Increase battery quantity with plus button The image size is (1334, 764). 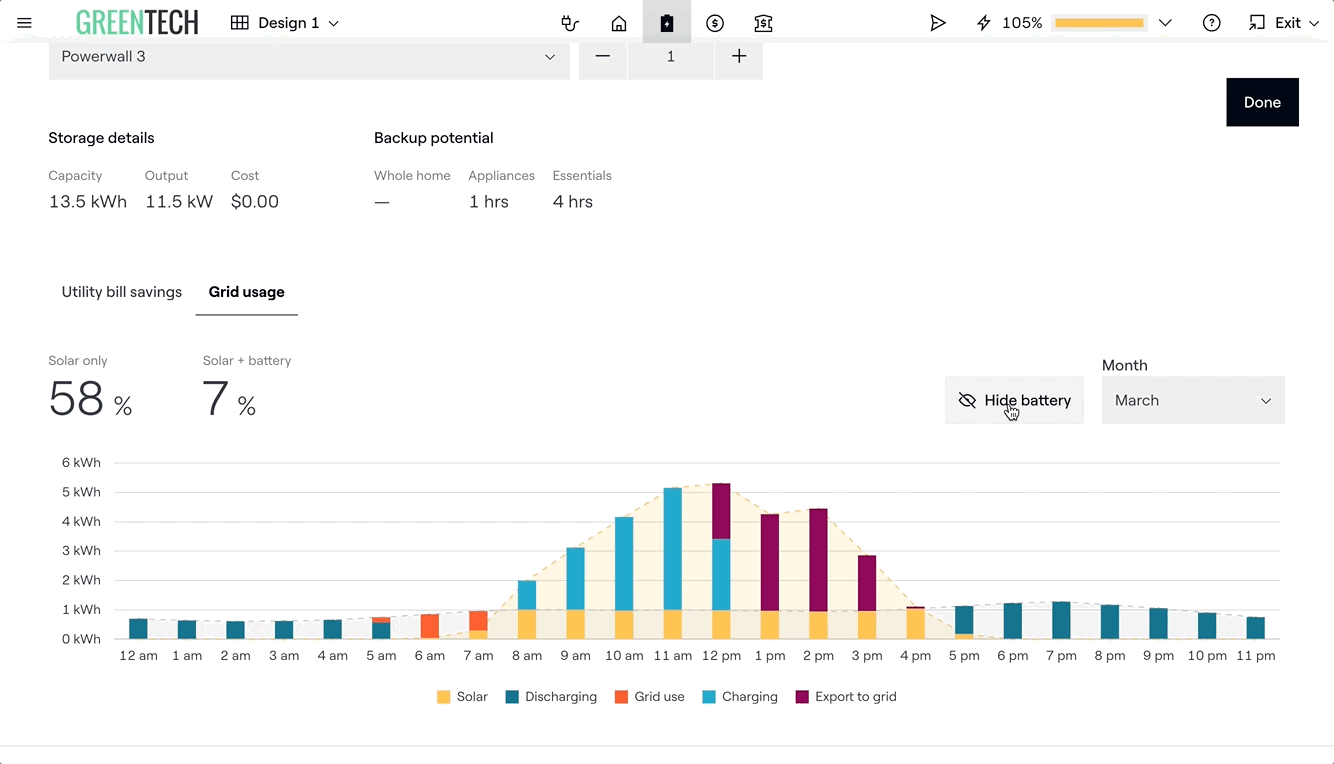pyautogui.click(x=739, y=57)
